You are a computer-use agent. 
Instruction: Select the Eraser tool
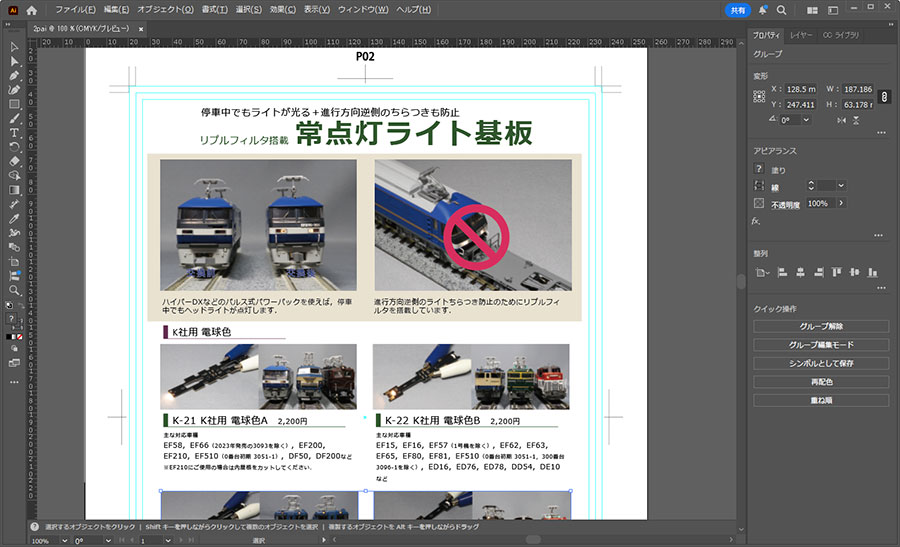click(x=14, y=161)
